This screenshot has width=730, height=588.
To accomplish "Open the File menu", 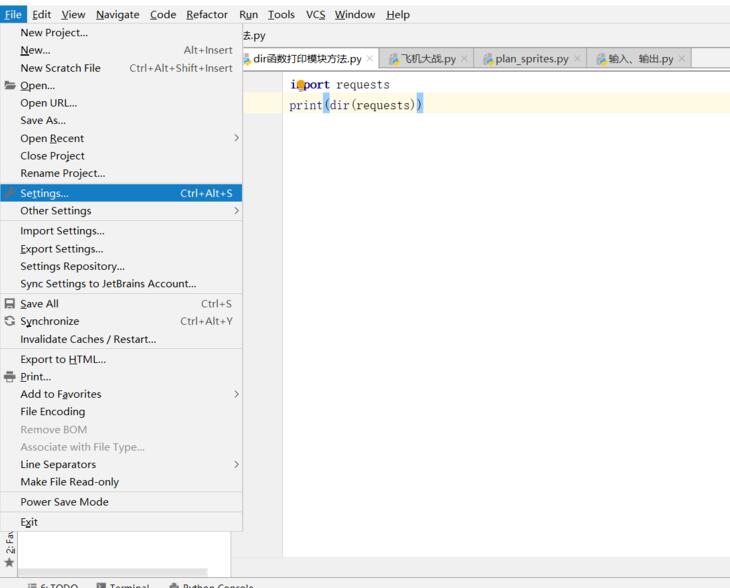I will tap(14, 14).
